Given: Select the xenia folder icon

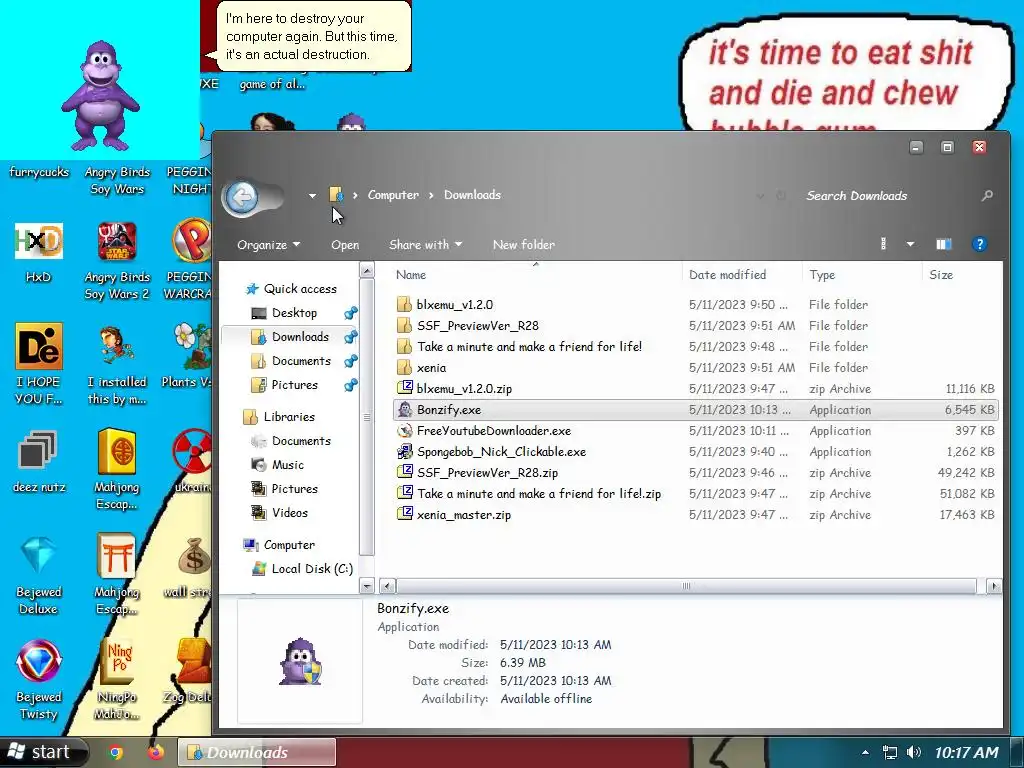Looking at the screenshot, I should pos(405,367).
